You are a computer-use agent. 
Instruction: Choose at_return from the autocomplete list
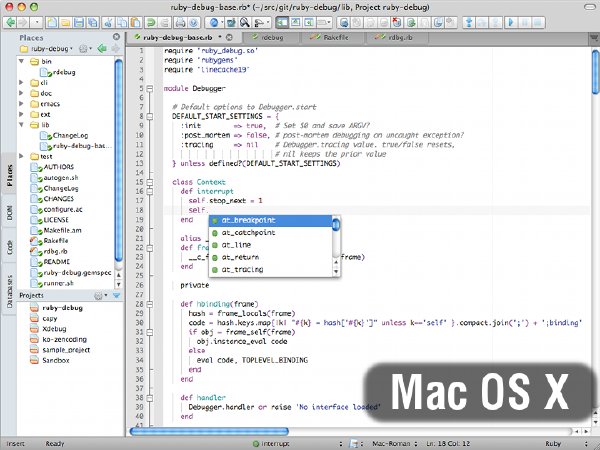click(271, 257)
